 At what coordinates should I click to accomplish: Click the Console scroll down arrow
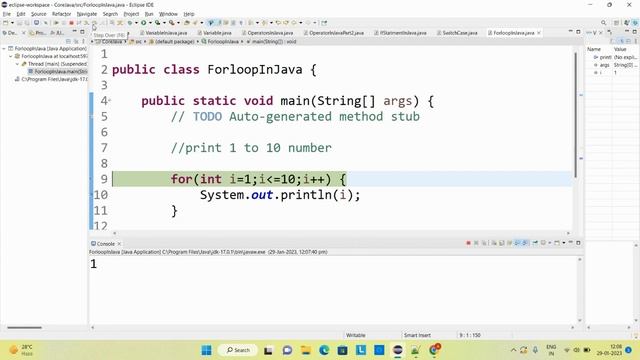(580, 320)
